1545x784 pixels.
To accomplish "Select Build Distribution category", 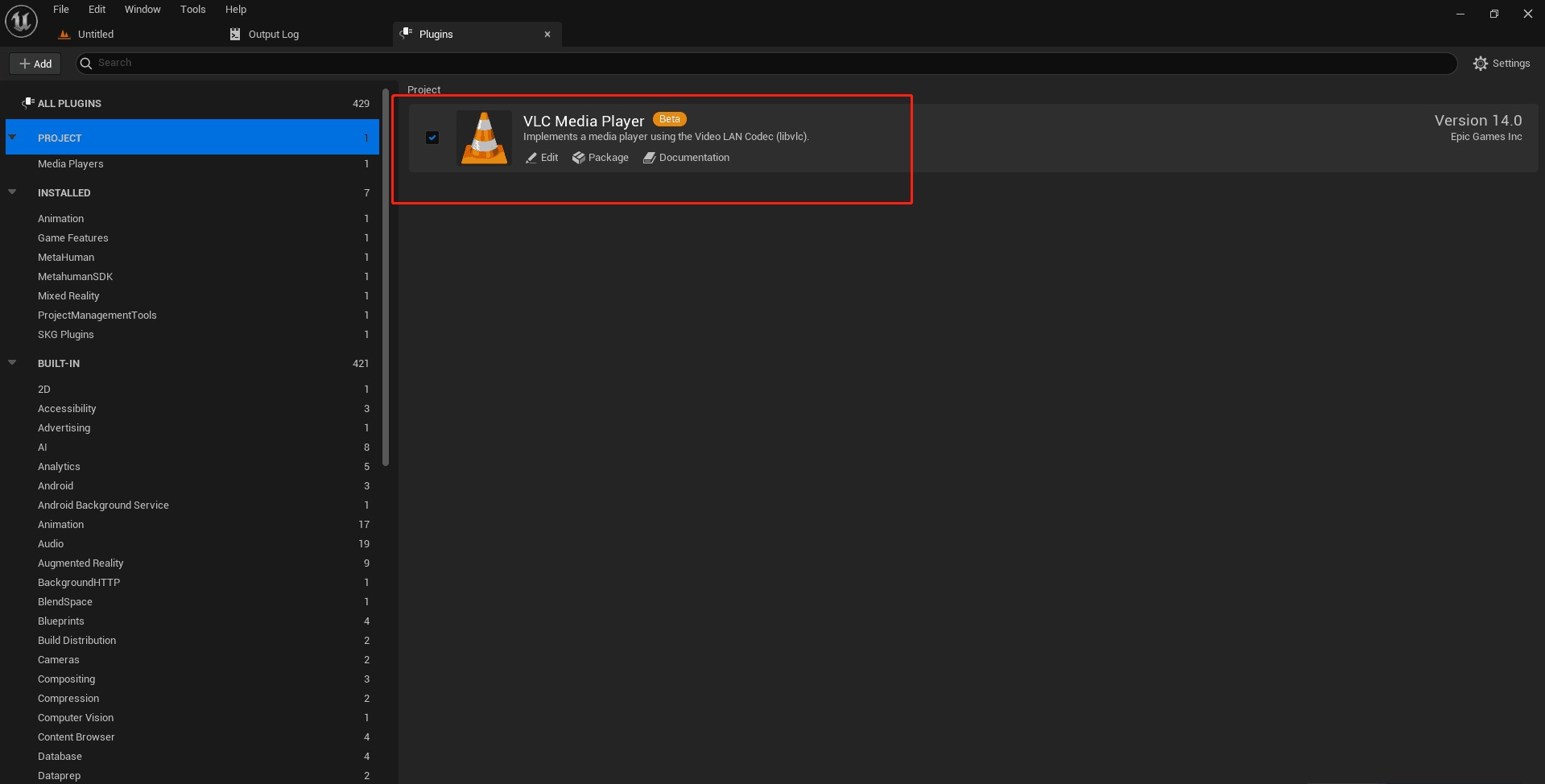I will click(x=192, y=640).
